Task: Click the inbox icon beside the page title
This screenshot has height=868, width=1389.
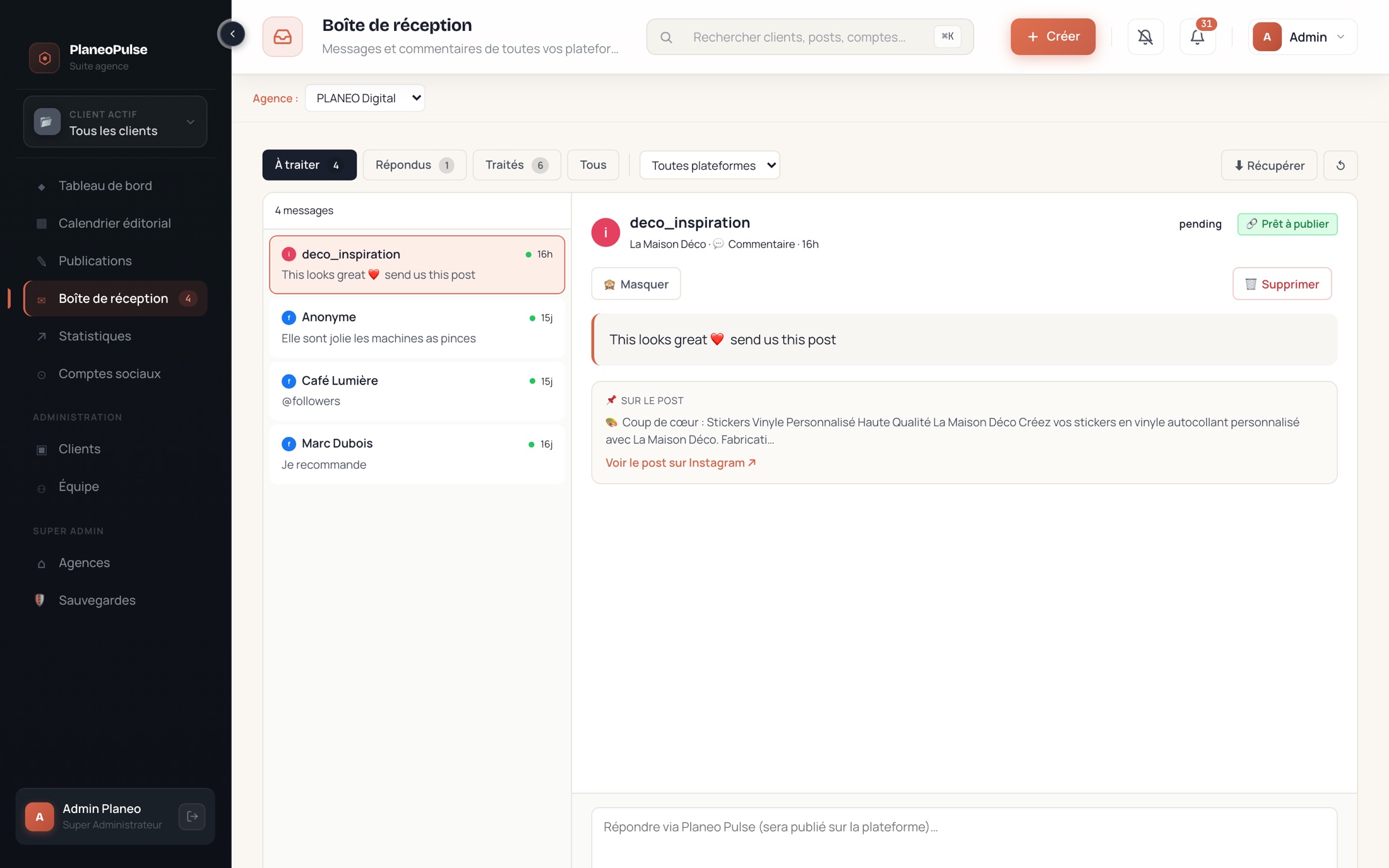Action: click(282, 37)
